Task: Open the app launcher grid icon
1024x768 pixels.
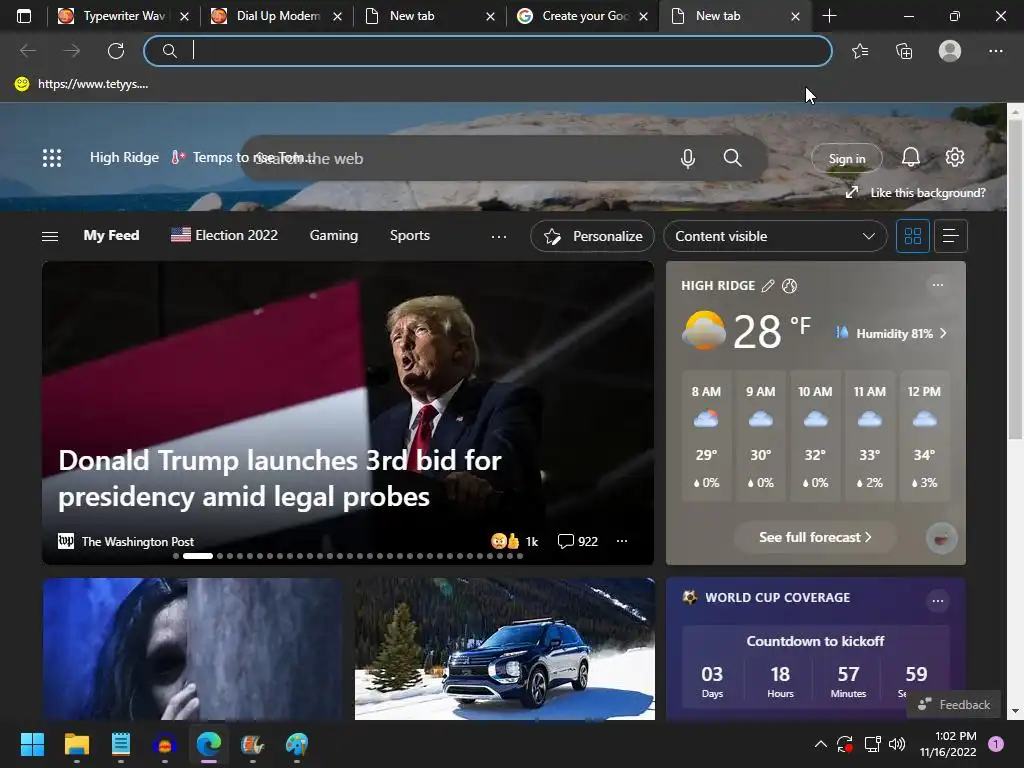Action: (52, 158)
